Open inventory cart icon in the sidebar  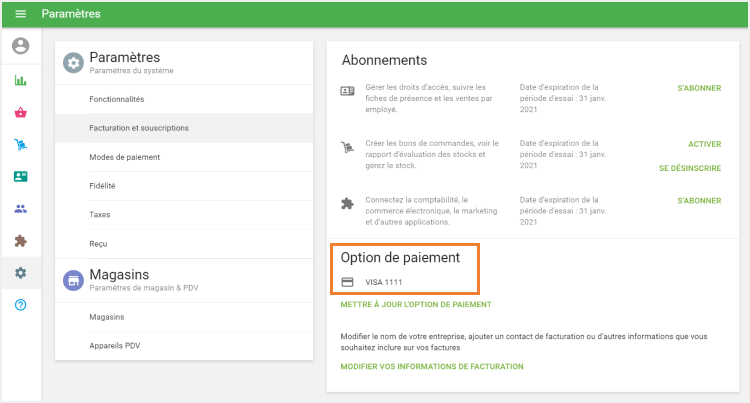21,144
